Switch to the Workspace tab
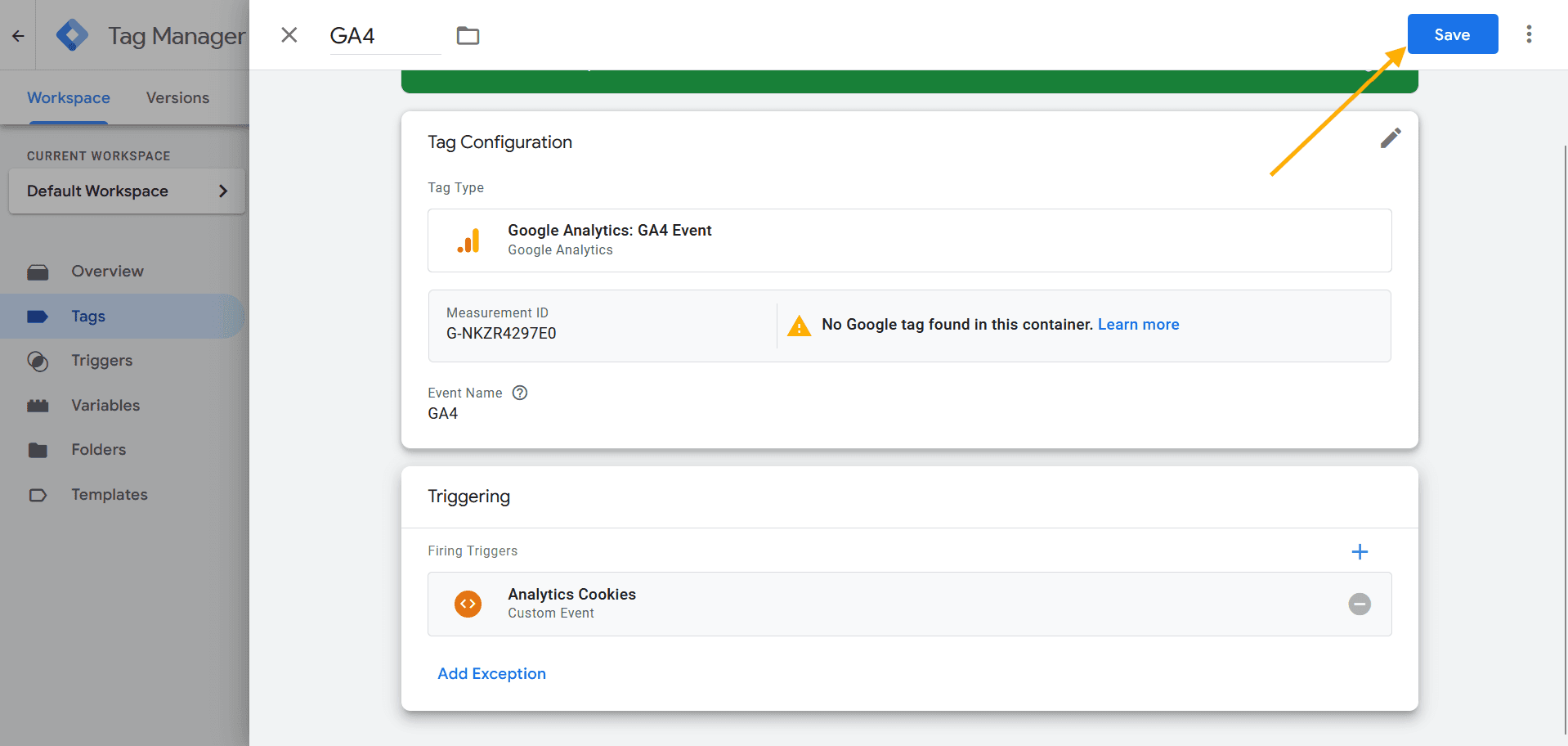Image resolution: width=1568 pixels, height=746 pixels. [x=69, y=97]
